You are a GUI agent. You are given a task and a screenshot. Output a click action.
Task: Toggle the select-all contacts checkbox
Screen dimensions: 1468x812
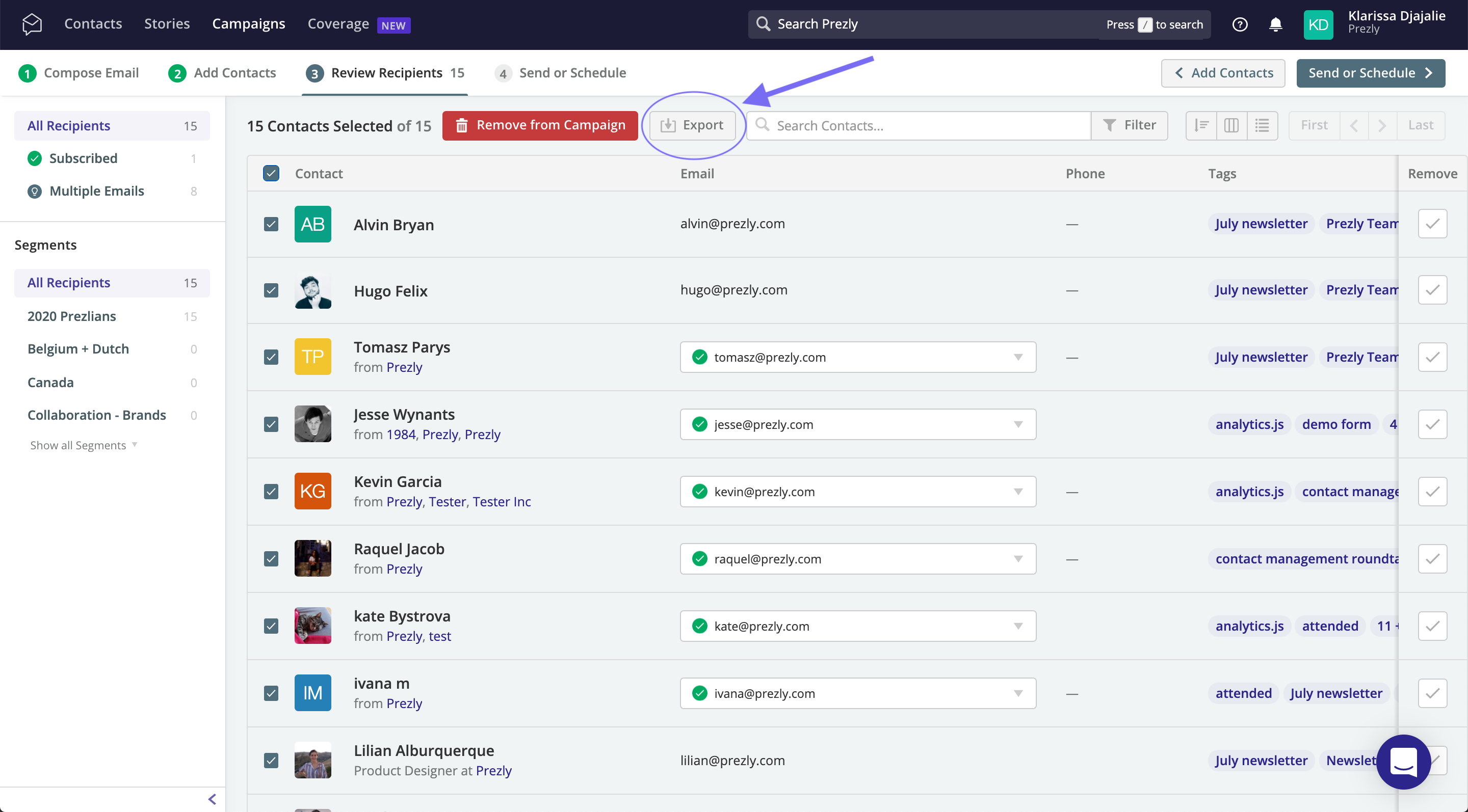pos(271,173)
